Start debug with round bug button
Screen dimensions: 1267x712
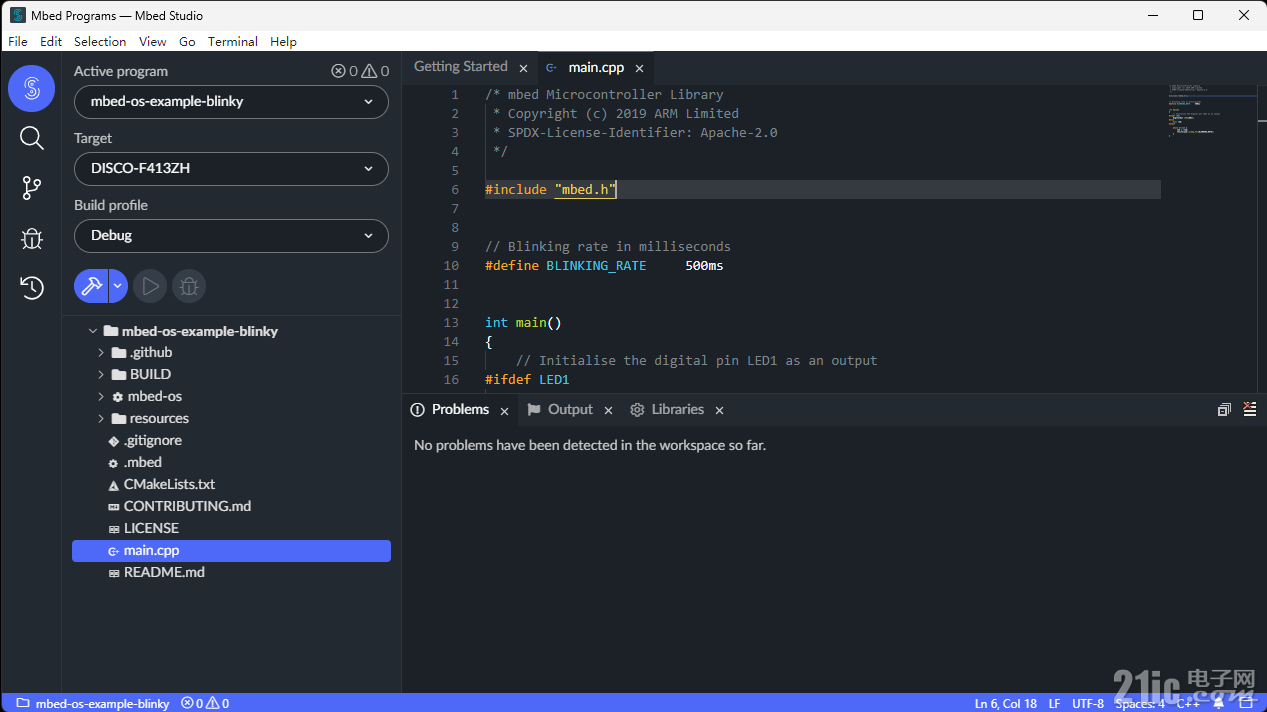188,286
